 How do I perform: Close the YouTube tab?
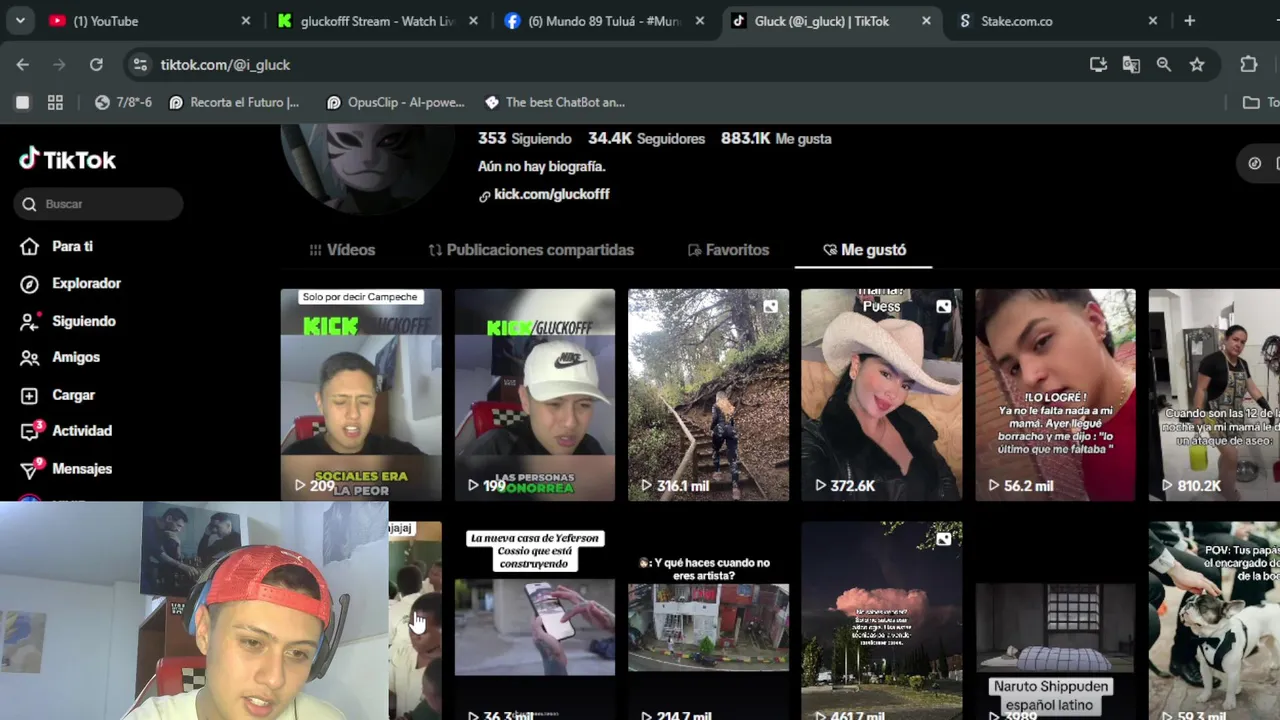pos(246,20)
